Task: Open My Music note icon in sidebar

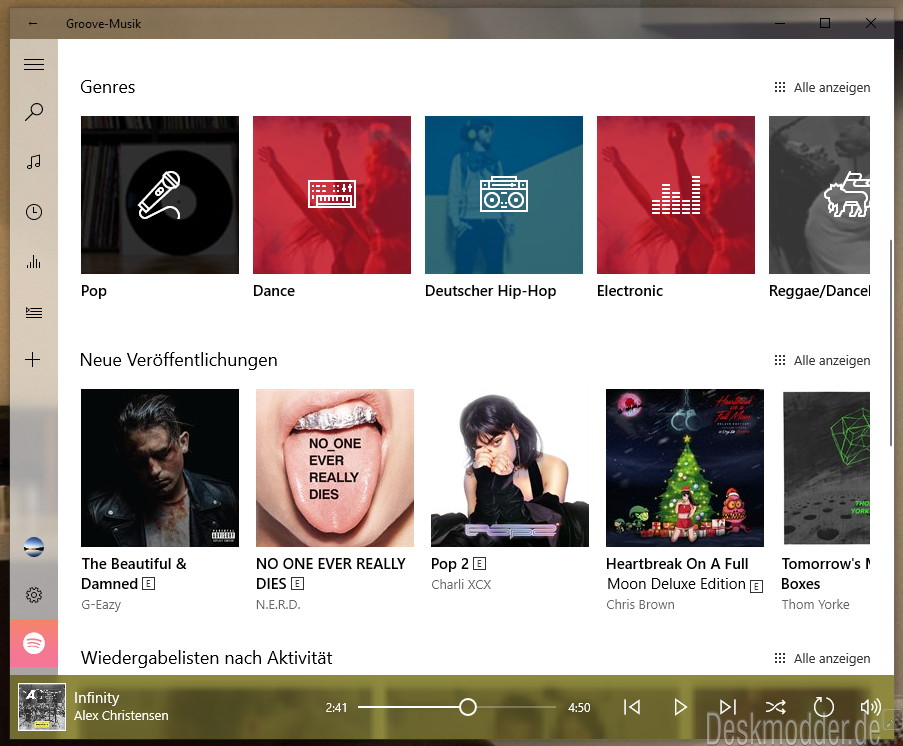Action: point(33,162)
